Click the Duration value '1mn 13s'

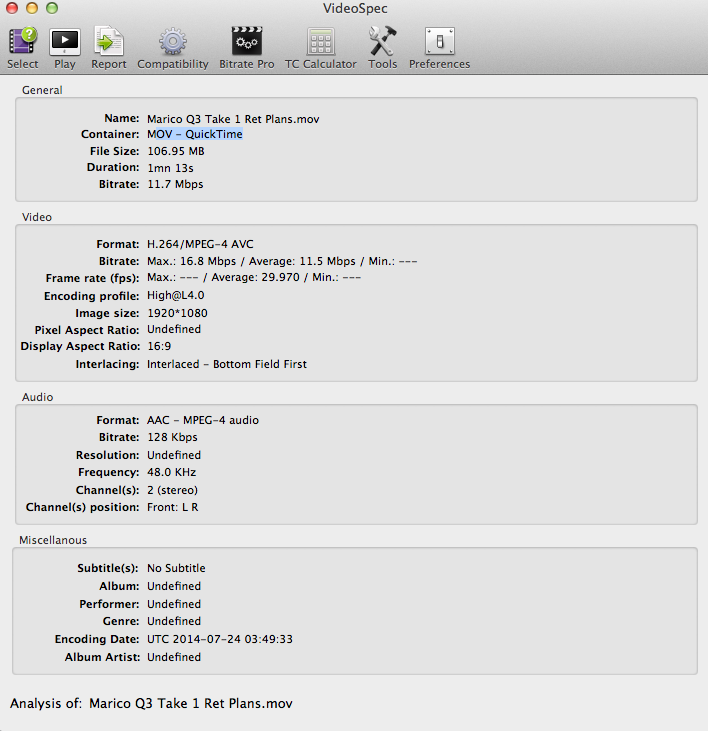pos(170,168)
